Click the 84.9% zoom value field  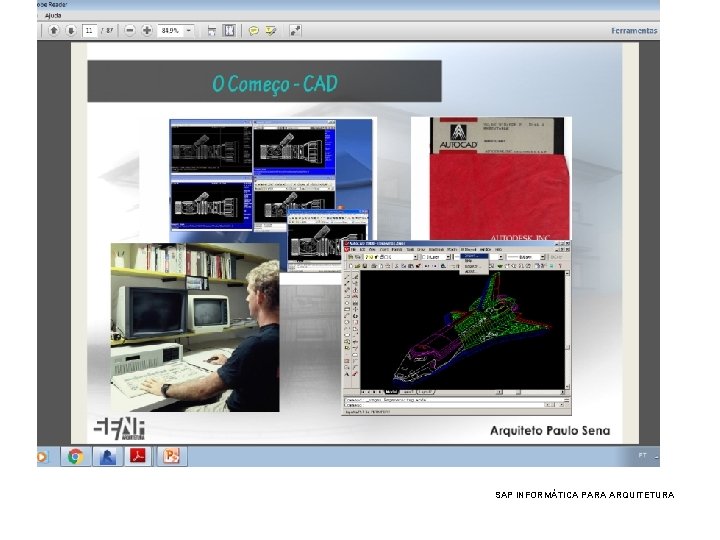pyautogui.click(x=170, y=31)
